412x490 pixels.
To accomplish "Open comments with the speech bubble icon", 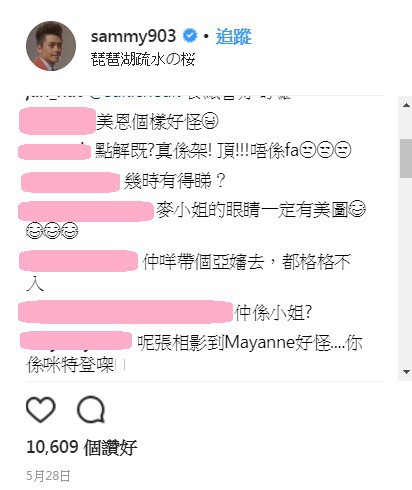I will [x=91, y=409].
